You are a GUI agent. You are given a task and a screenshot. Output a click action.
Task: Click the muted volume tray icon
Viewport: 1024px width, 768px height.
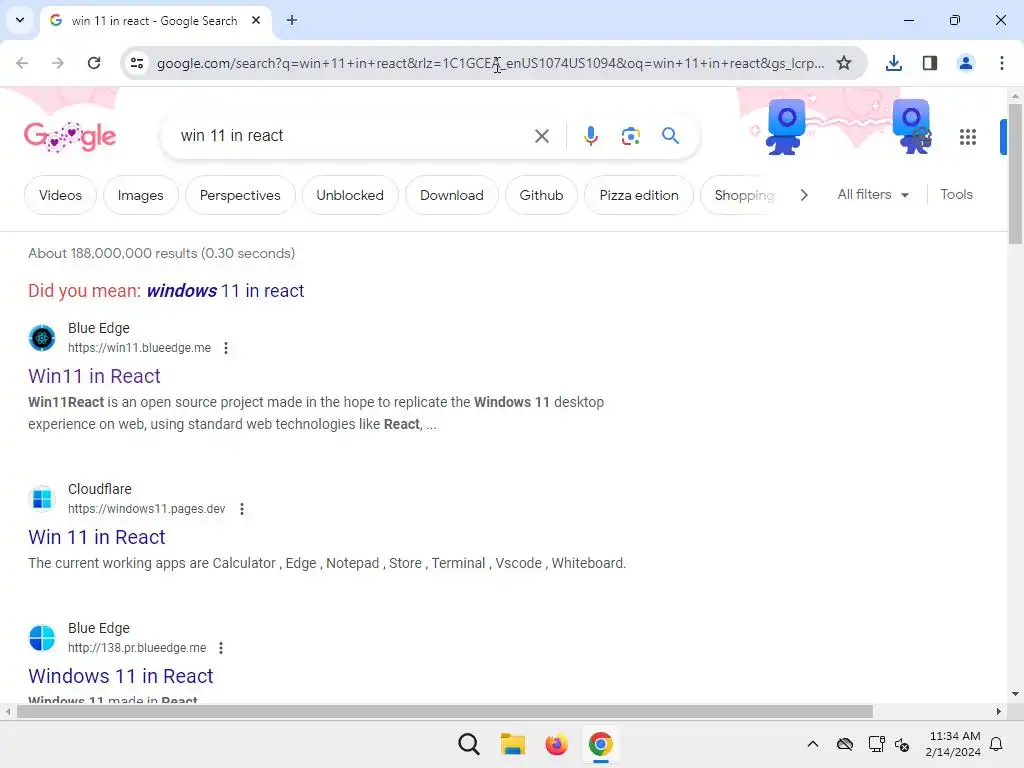[x=902, y=744]
